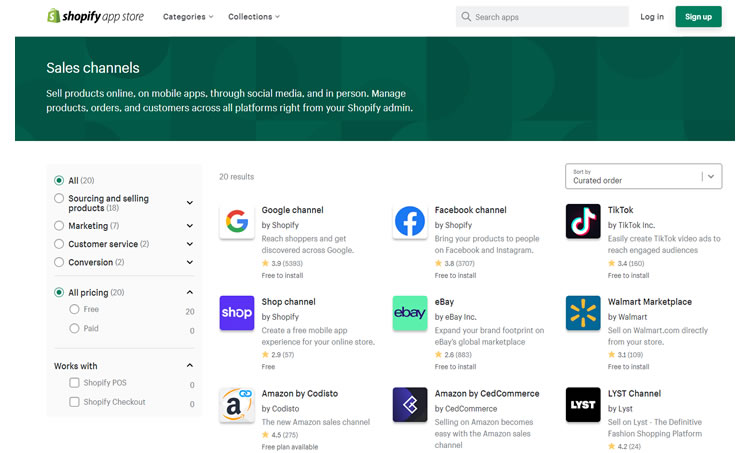Select the Free pricing option

(74, 309)
